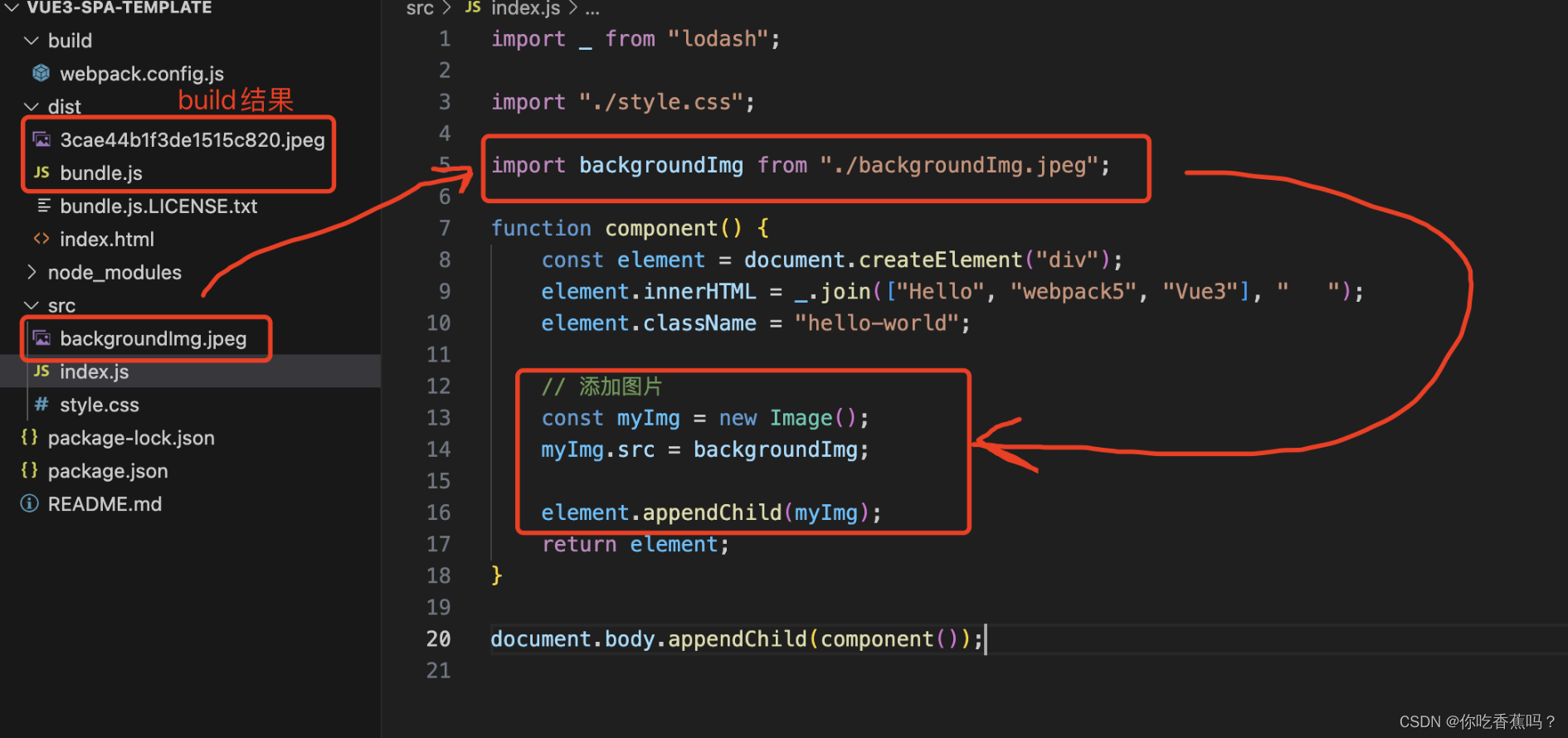Viewport: 1568px width, 738px height.
Task: Click line number 7 in the gutter
Action: coord(445,228)
